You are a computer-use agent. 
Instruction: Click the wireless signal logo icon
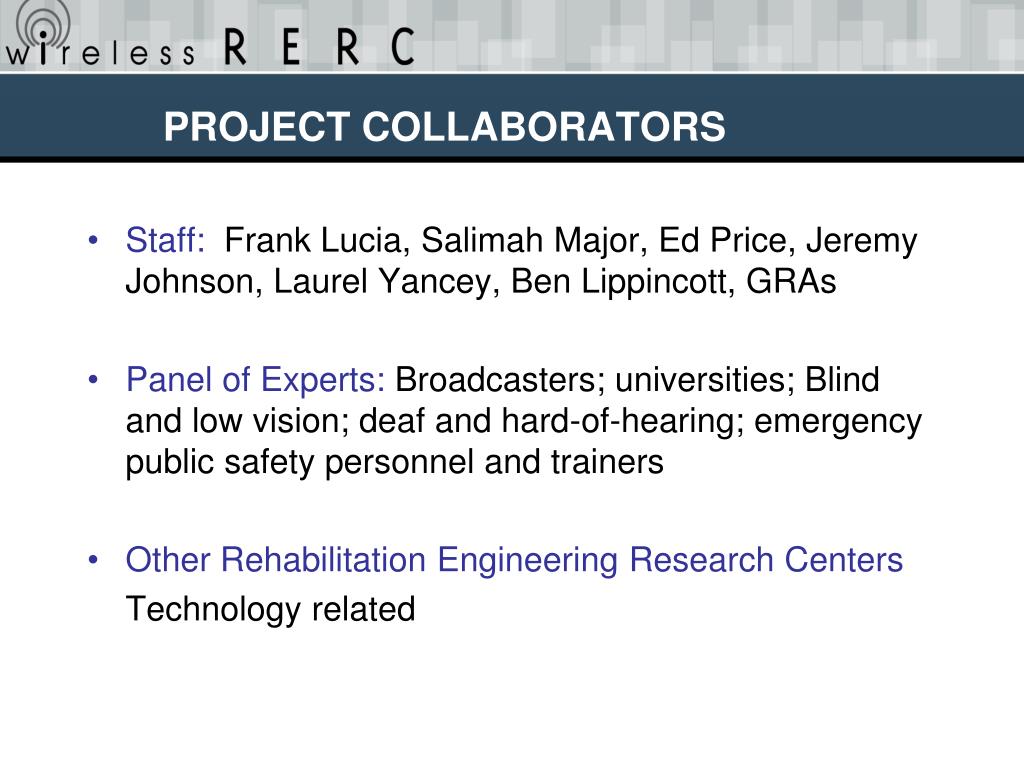pyautogui.click(x=43, y=29)
